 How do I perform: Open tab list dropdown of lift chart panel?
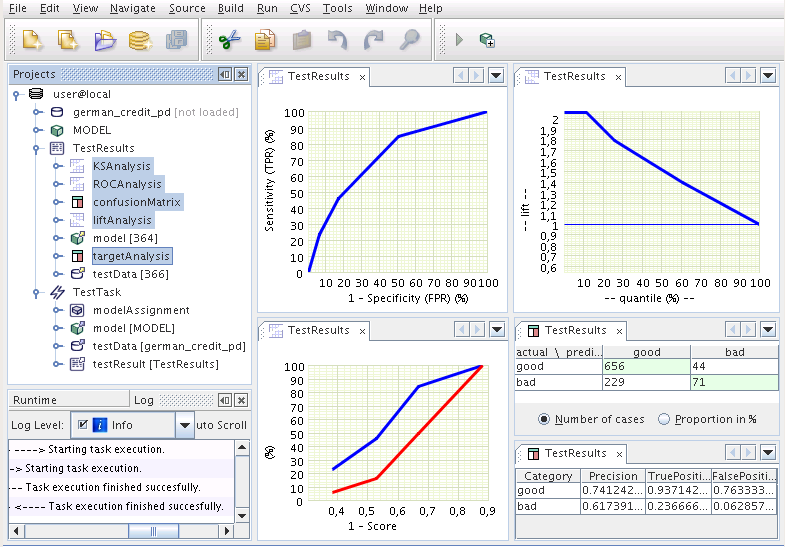pos(768,76)
